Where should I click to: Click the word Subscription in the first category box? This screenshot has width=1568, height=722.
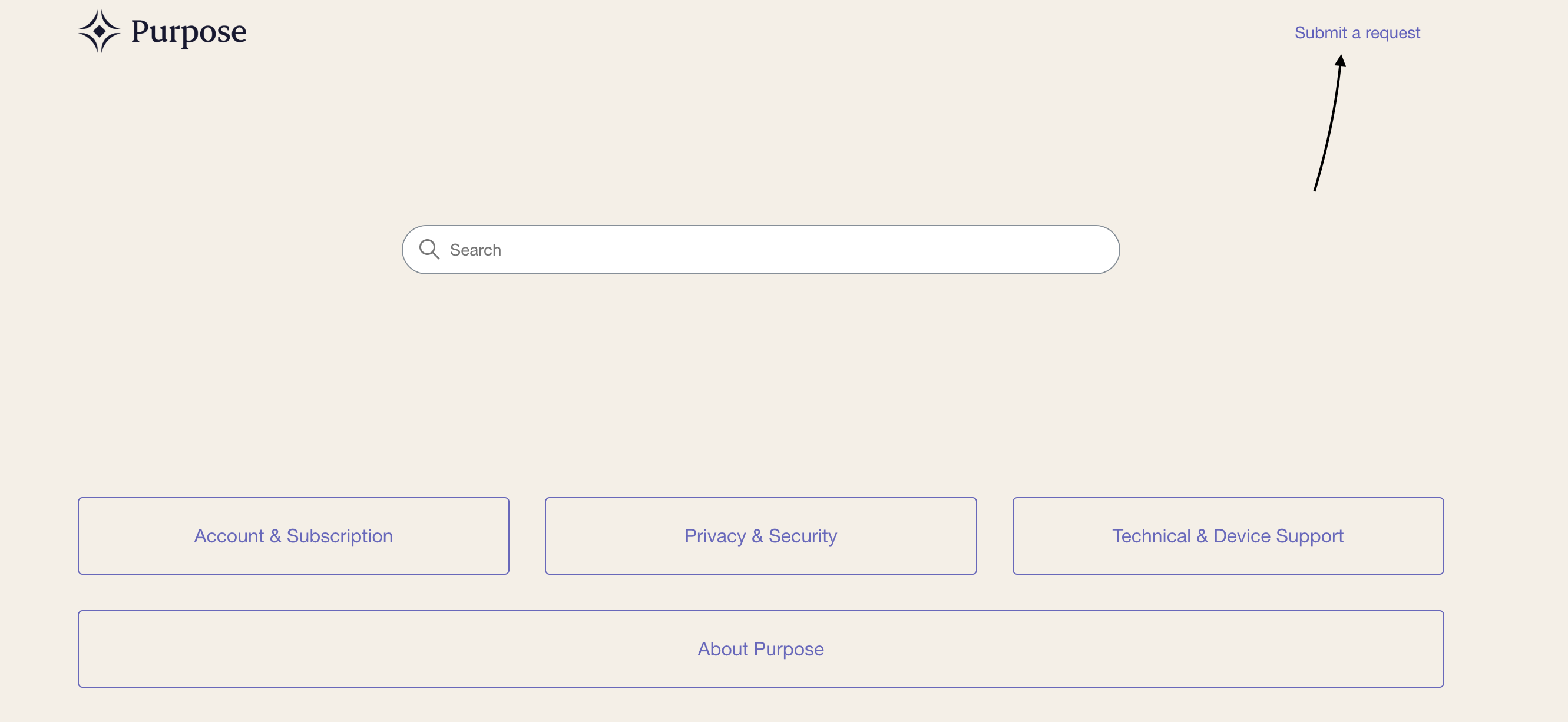click(x=340, y=536)
